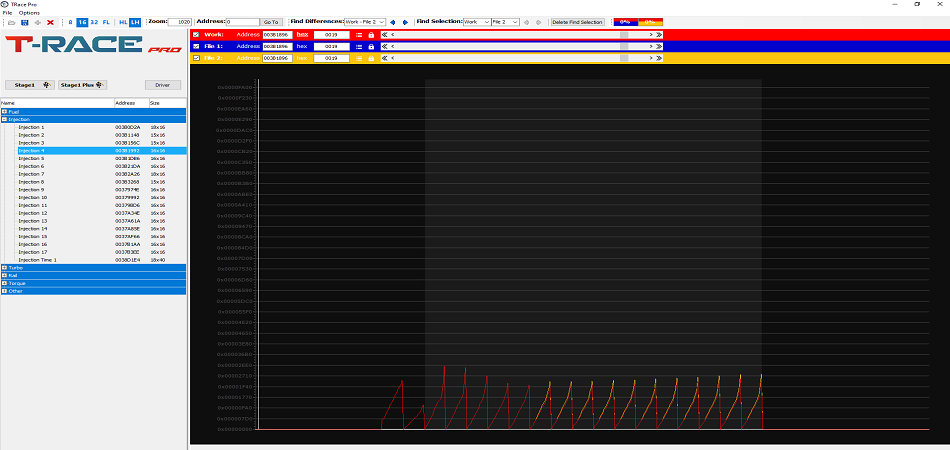Go to next difference with right arrow
Image resolution: width=950 pixels, height=450 pixels.
point(405,21)
